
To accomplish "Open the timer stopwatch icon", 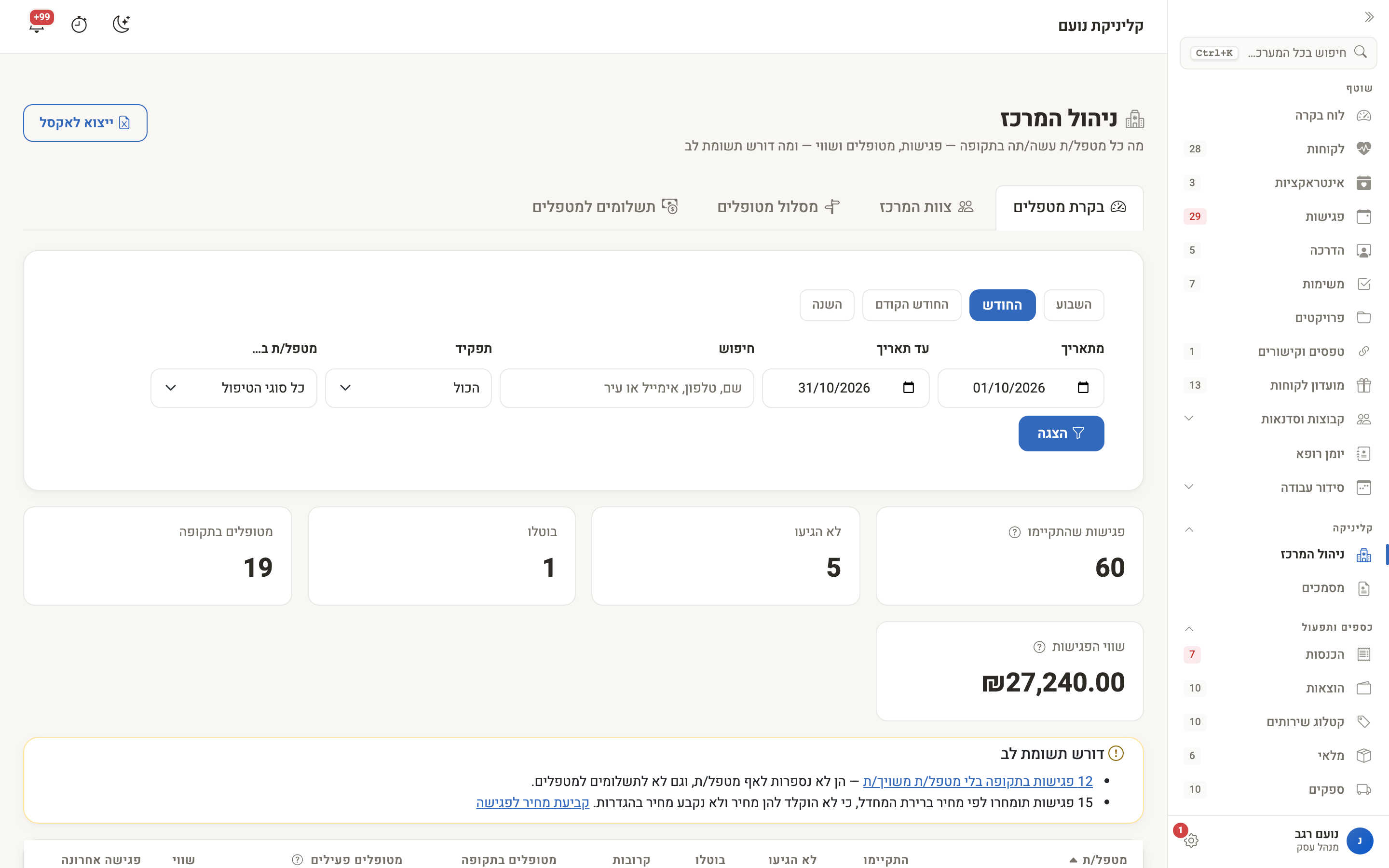I will coord(79,25).
